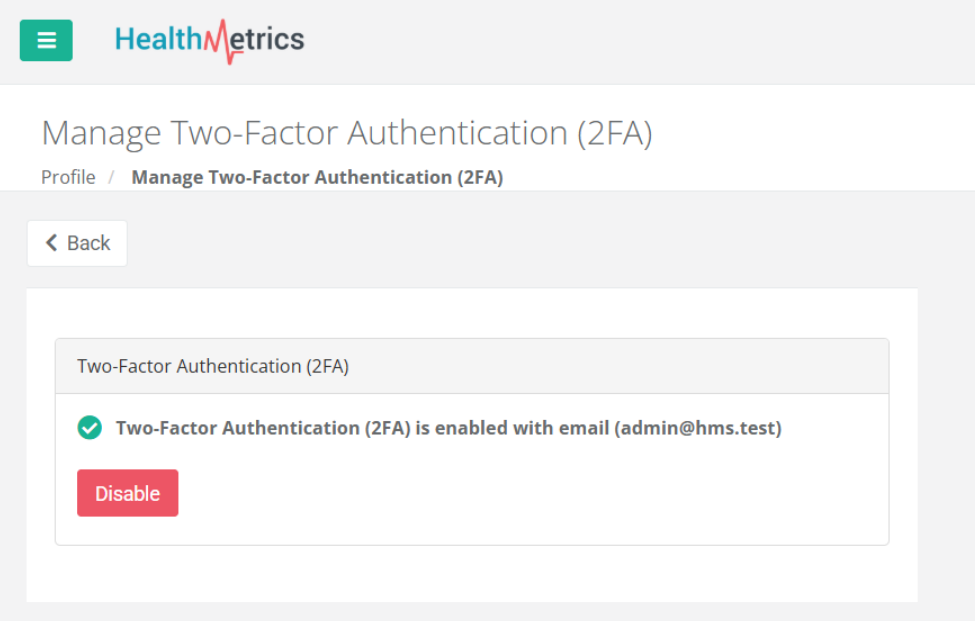The image size is (975, 621).
Task: Click the breadcrumb slash separator
Action: 112,177
